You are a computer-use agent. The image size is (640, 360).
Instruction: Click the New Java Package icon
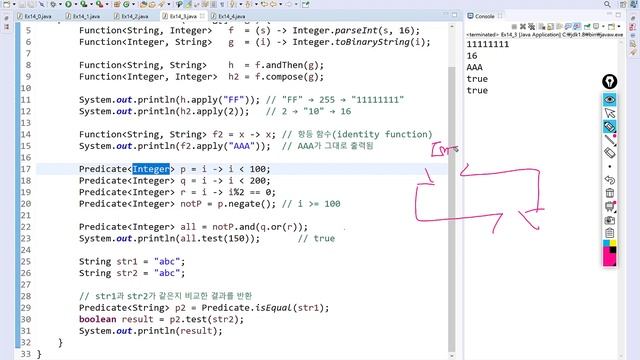pyautogui.click(x=117, y=4)
